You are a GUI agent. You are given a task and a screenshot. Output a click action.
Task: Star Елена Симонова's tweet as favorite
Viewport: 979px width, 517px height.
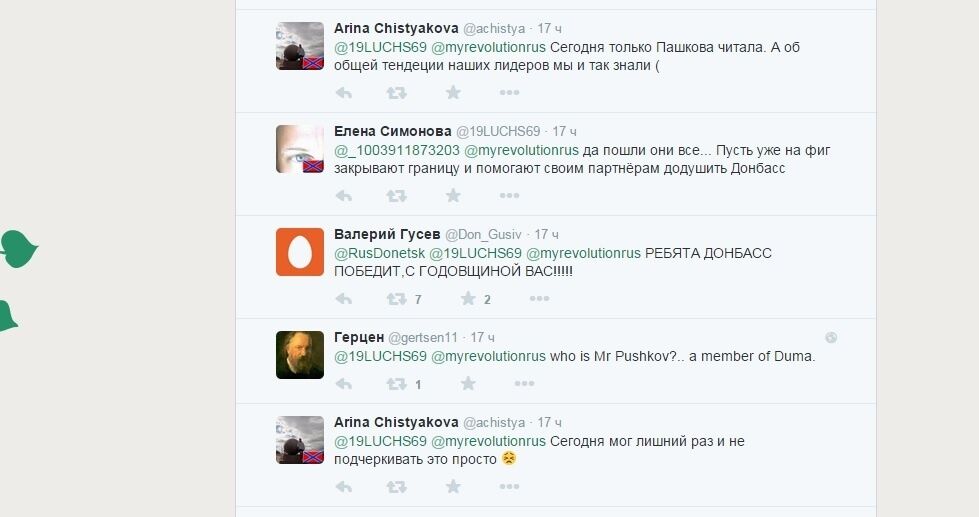point(453,196)
